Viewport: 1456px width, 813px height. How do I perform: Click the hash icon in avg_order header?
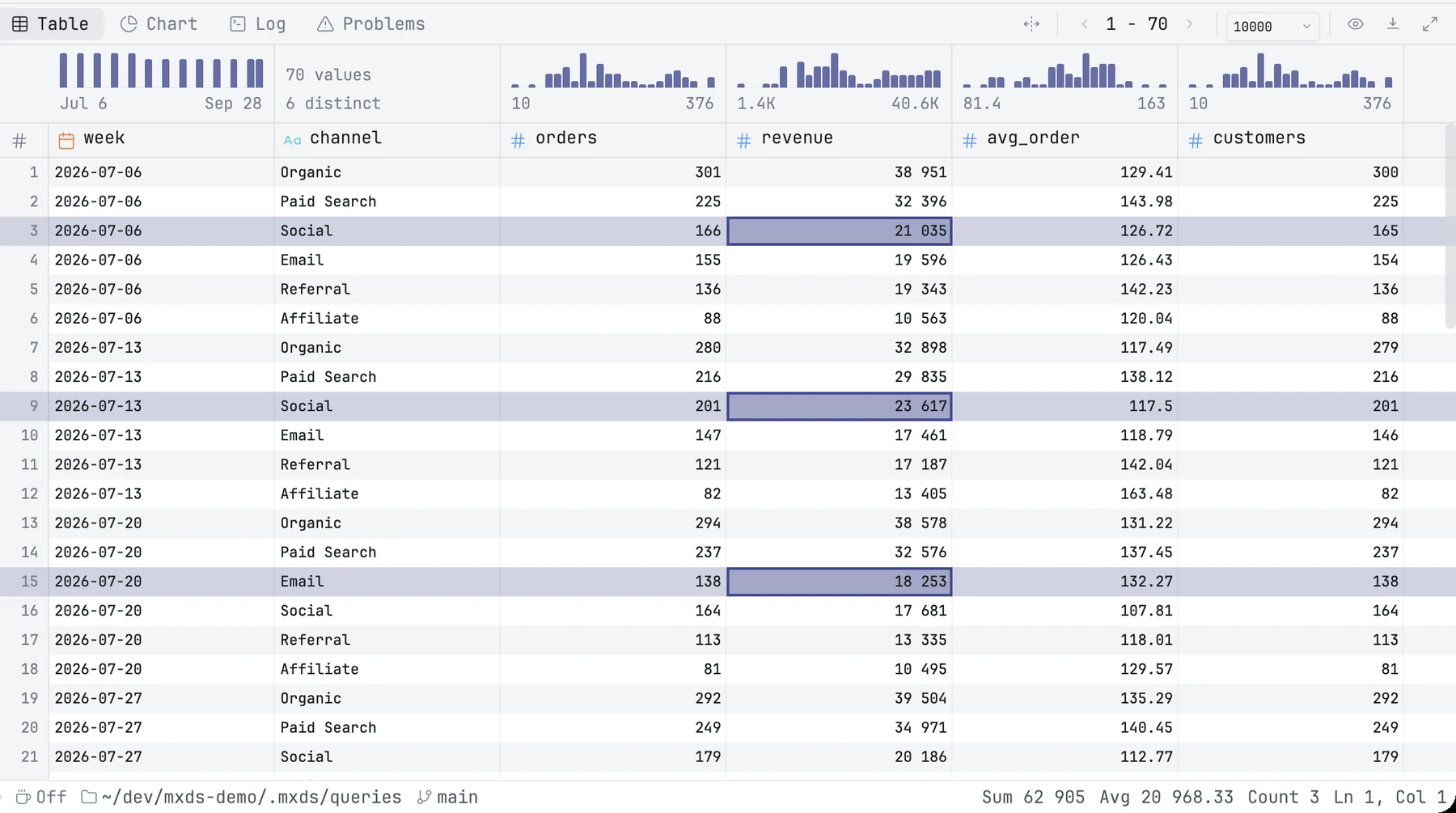click(970, 141)
